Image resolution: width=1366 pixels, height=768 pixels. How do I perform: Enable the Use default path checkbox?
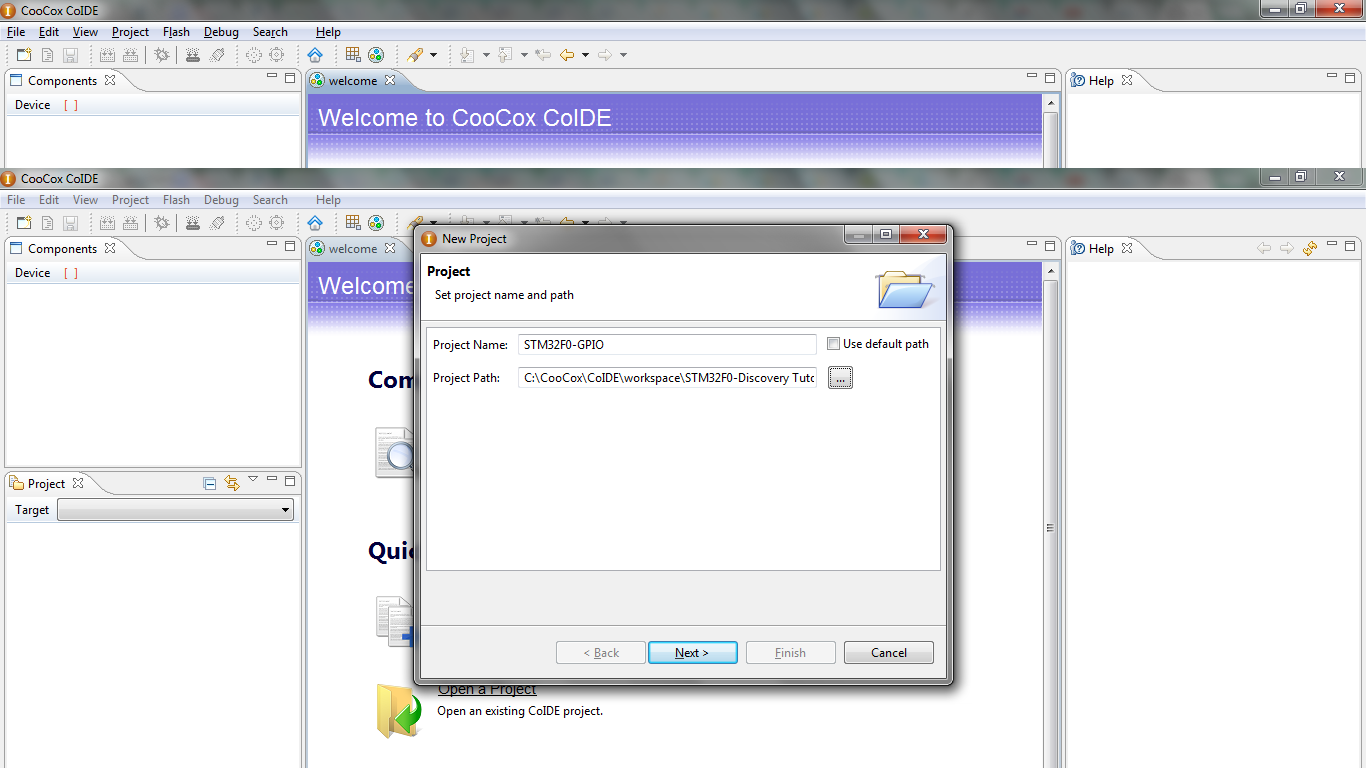(834, 344)
